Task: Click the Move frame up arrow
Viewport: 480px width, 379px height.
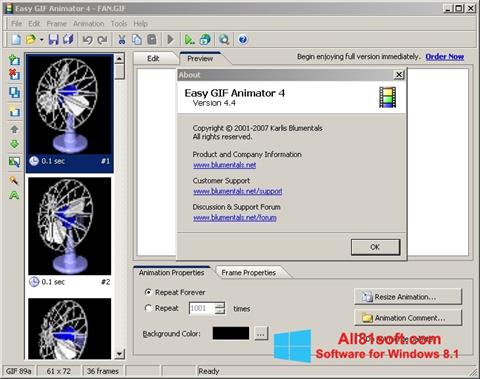Action: pos(14,129)
